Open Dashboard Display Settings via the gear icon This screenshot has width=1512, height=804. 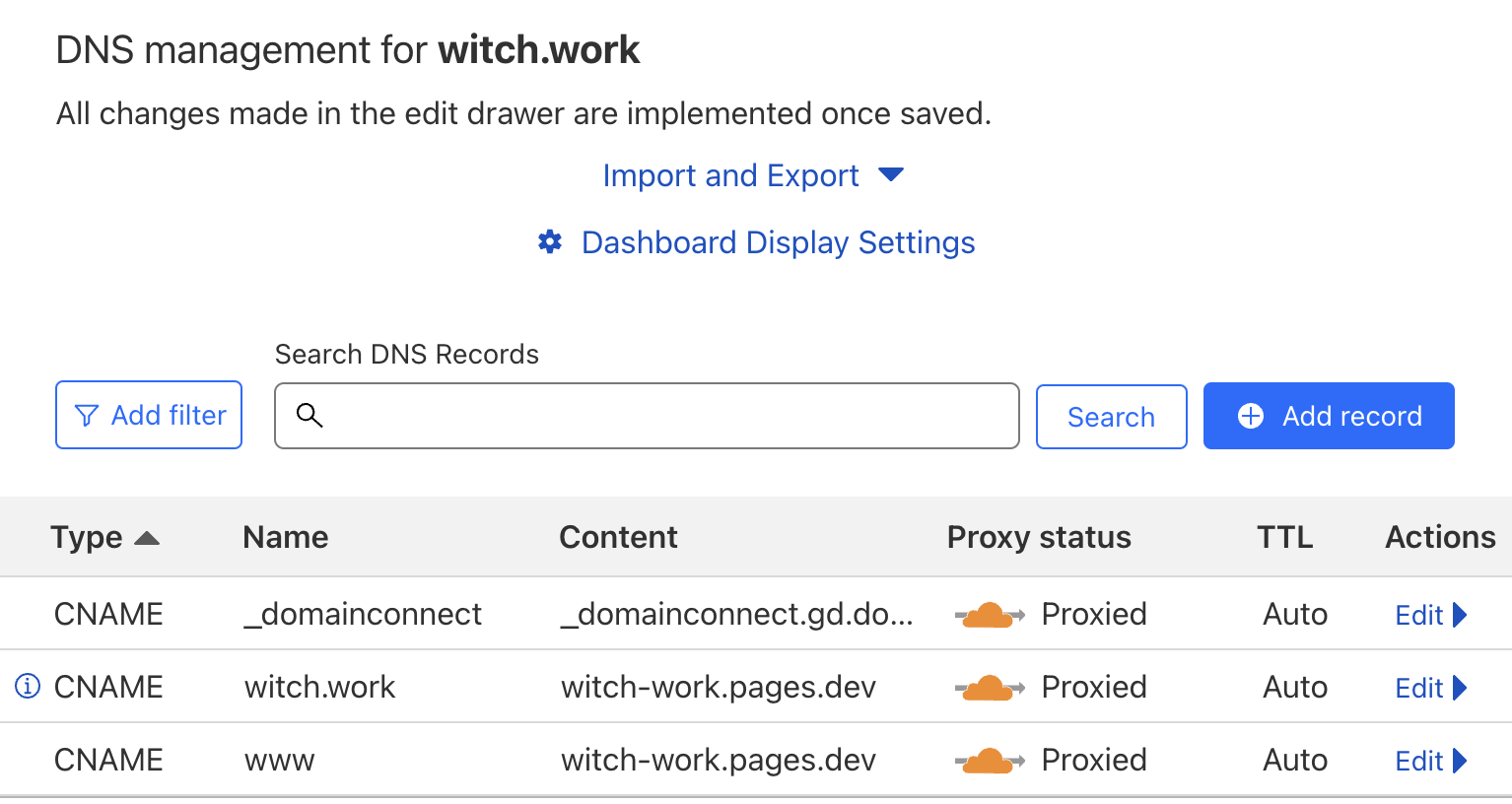click(549, 241)
